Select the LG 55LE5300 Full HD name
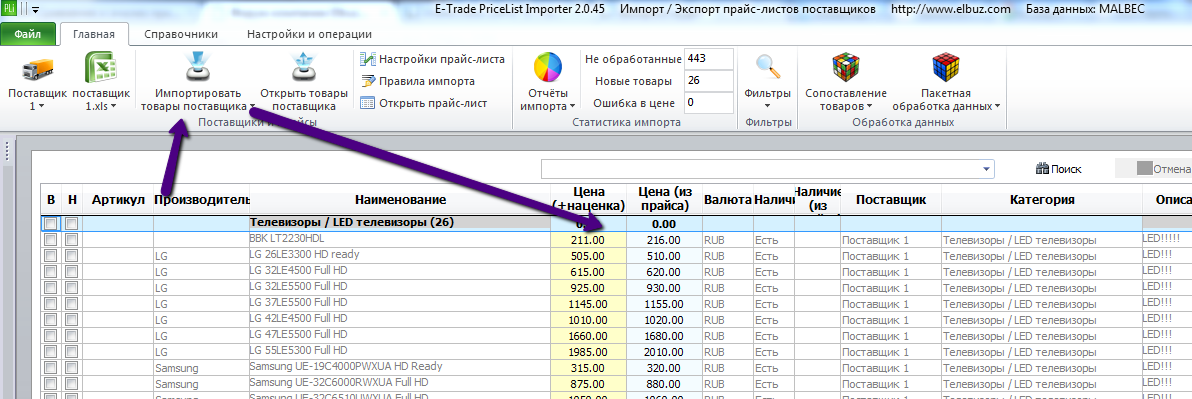The image size is (1192, 399). pyautogui.click(x=400, y=351)
